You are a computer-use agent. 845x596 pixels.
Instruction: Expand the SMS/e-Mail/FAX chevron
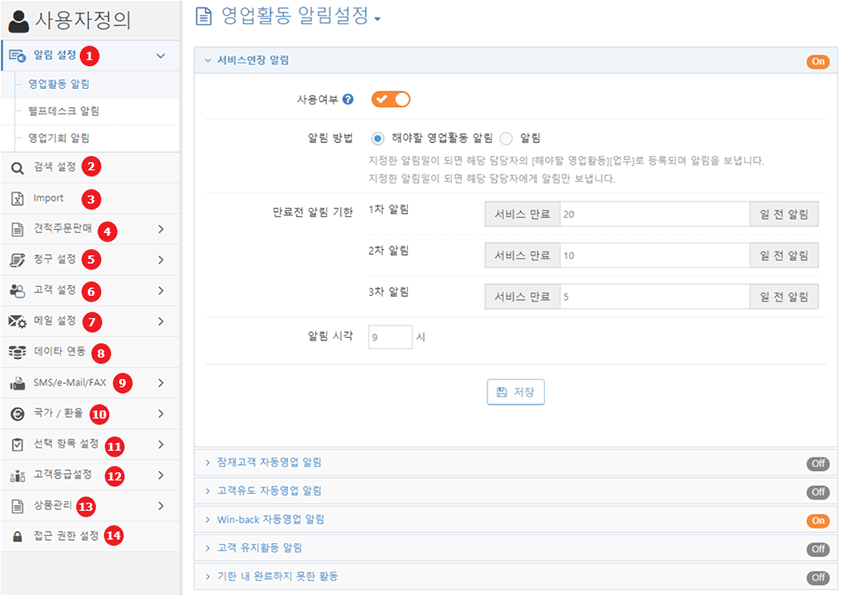click(161, 383)
